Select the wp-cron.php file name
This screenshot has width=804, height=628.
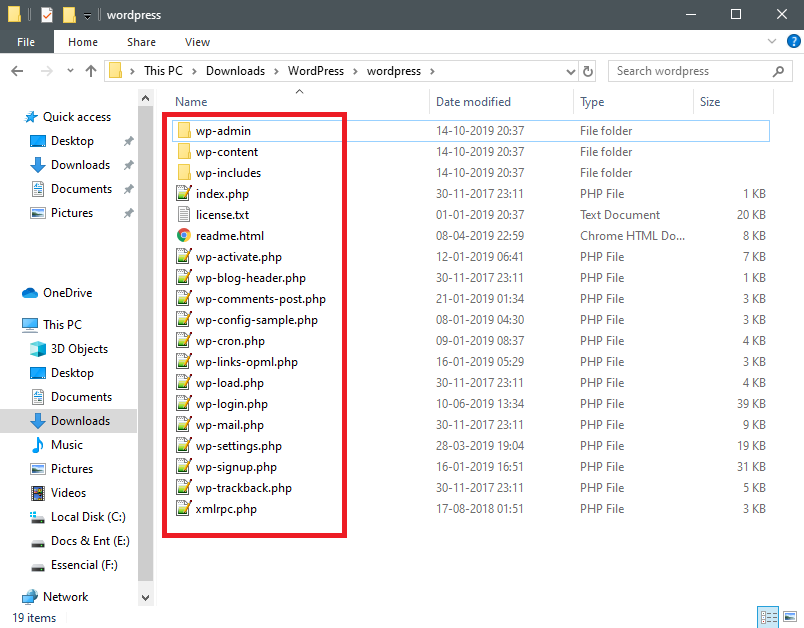point(230,341)
